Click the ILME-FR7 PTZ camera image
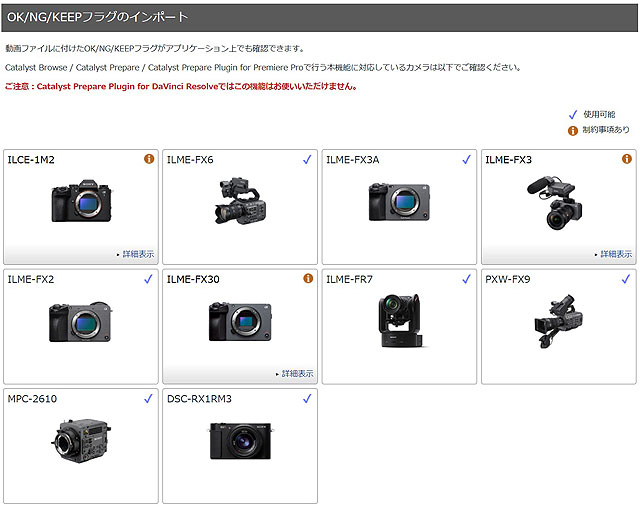Image resolution: width=640 pixels, height=507 pixels. tap(400, 320)
